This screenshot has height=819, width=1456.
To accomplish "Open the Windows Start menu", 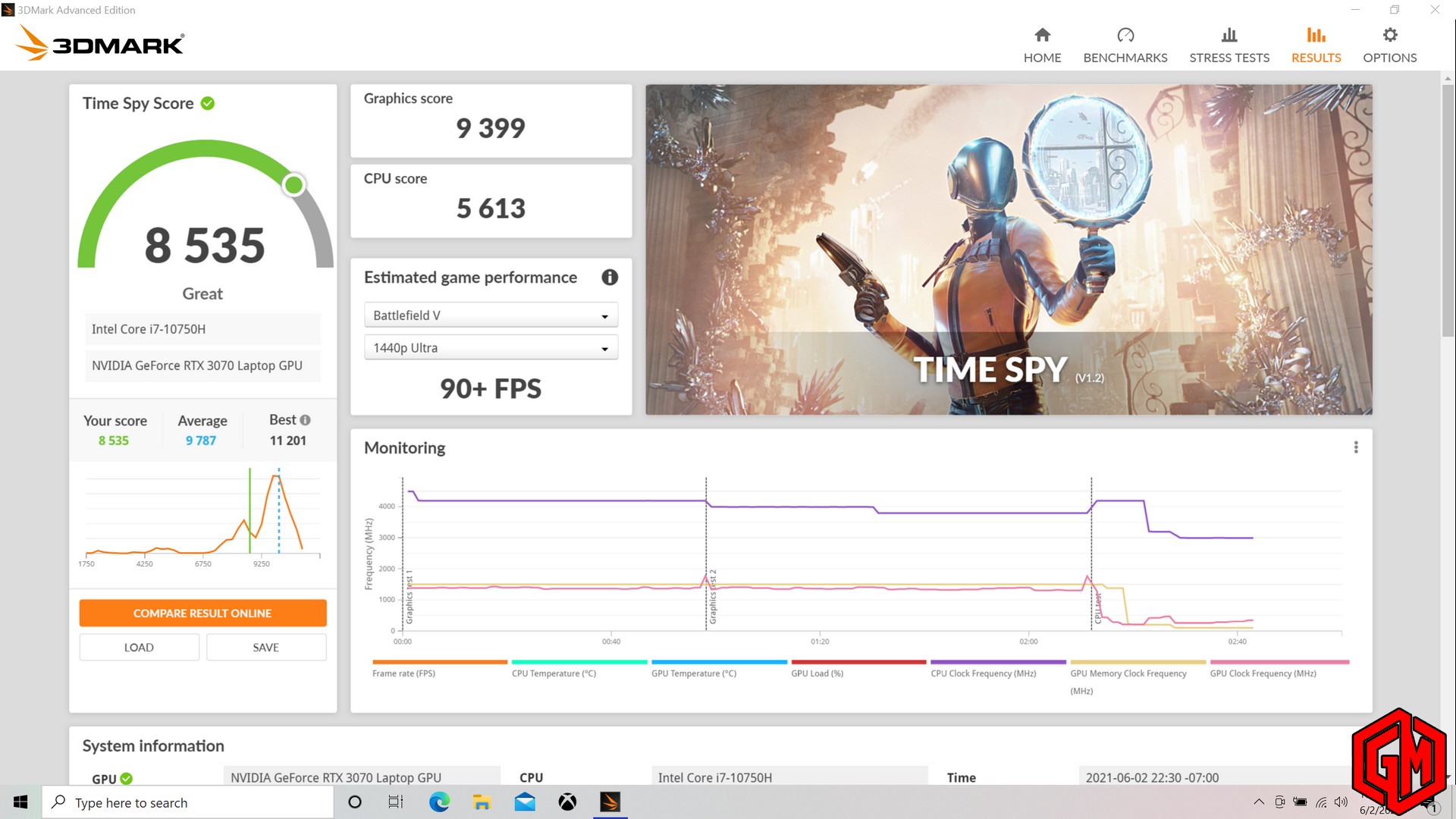I will 20,802.
